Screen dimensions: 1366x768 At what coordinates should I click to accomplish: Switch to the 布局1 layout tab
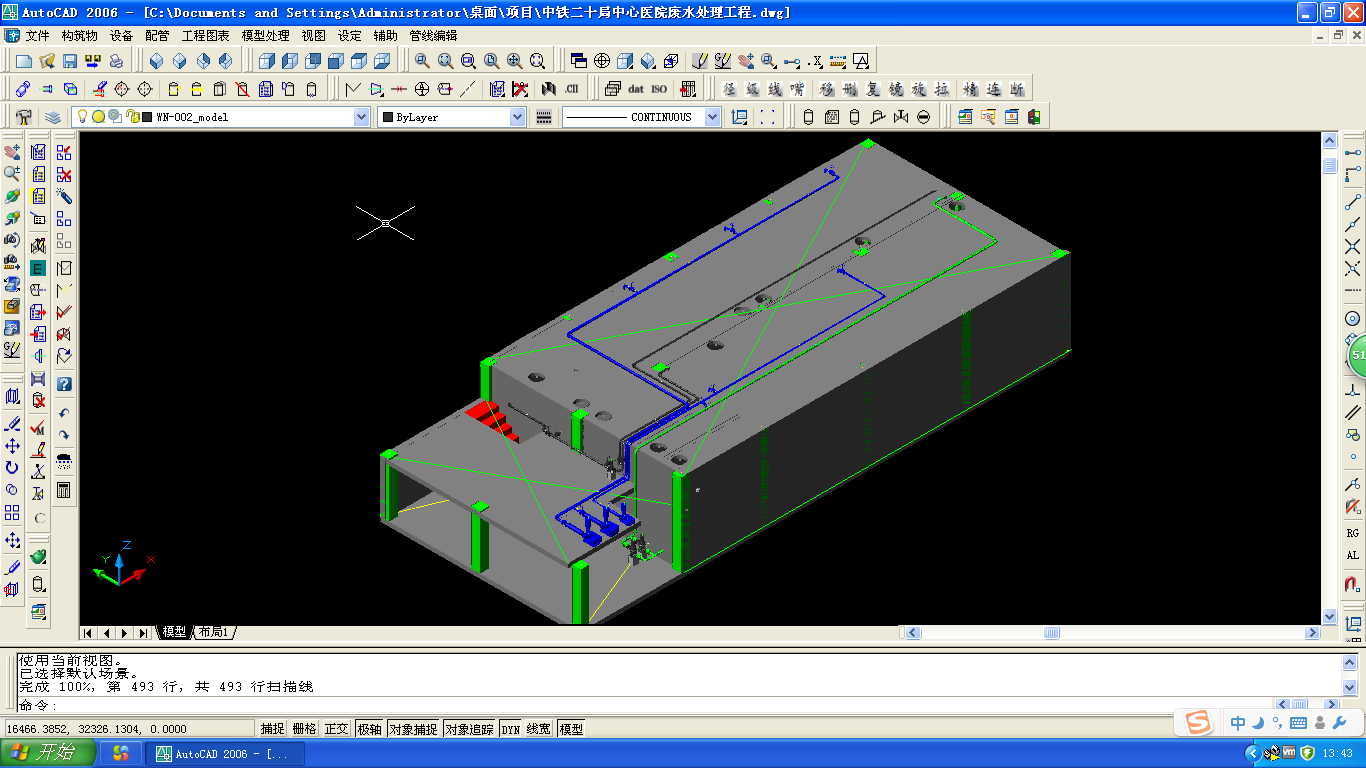coord(213,632)
